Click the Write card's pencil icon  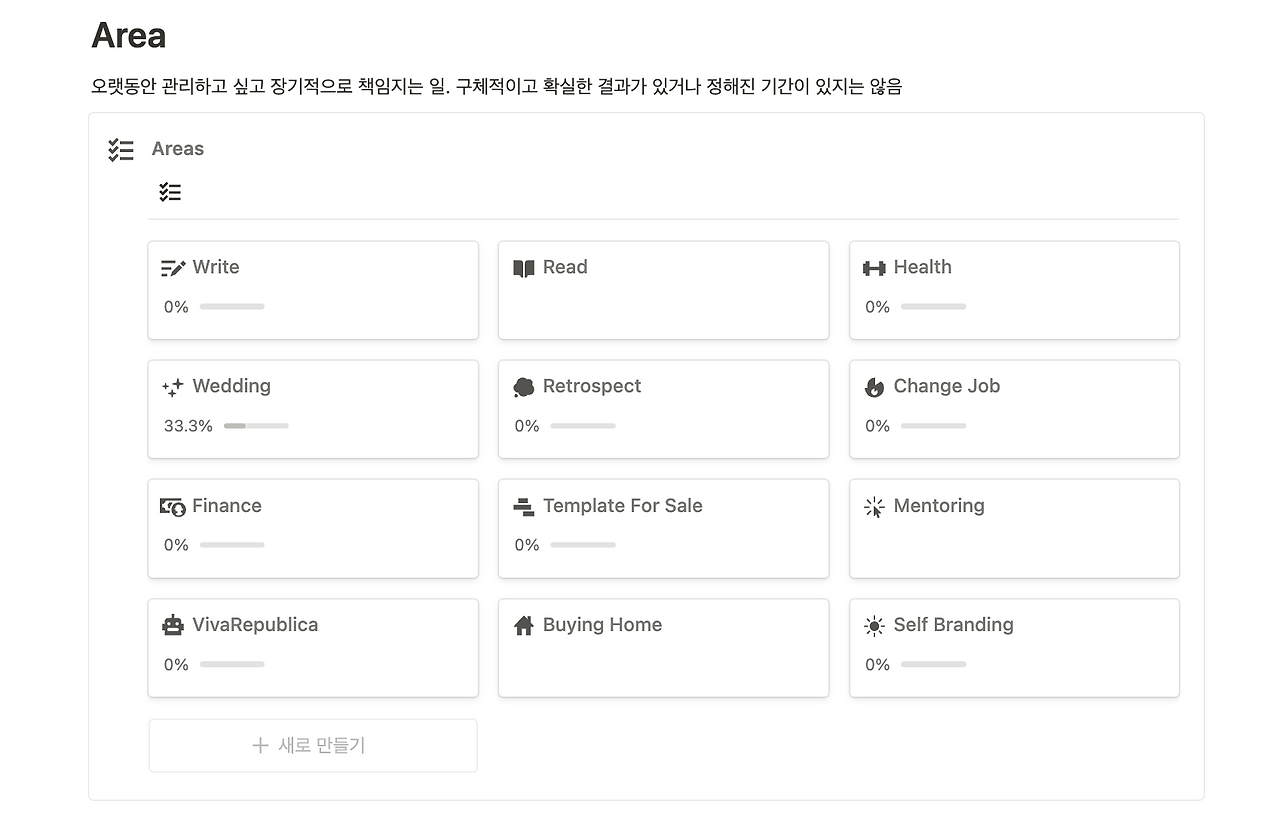173,267
